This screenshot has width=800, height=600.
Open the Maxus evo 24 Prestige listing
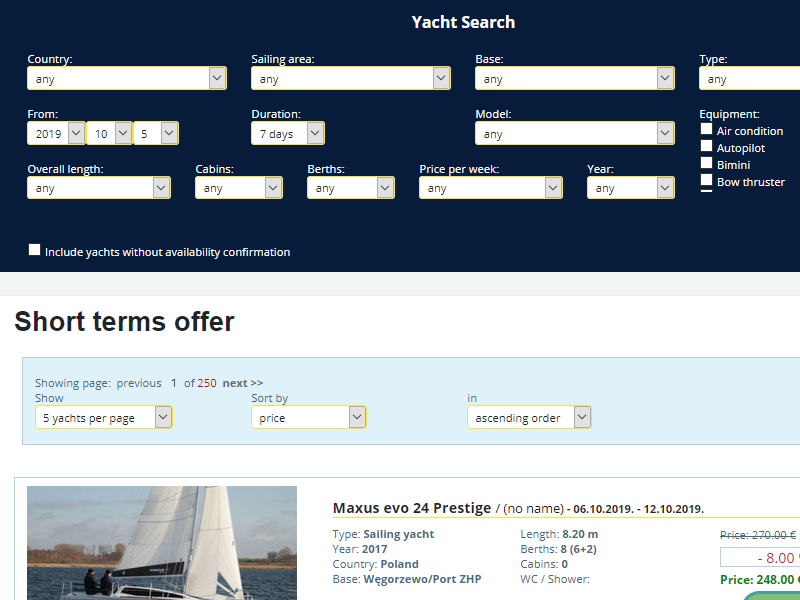[412, 508]
